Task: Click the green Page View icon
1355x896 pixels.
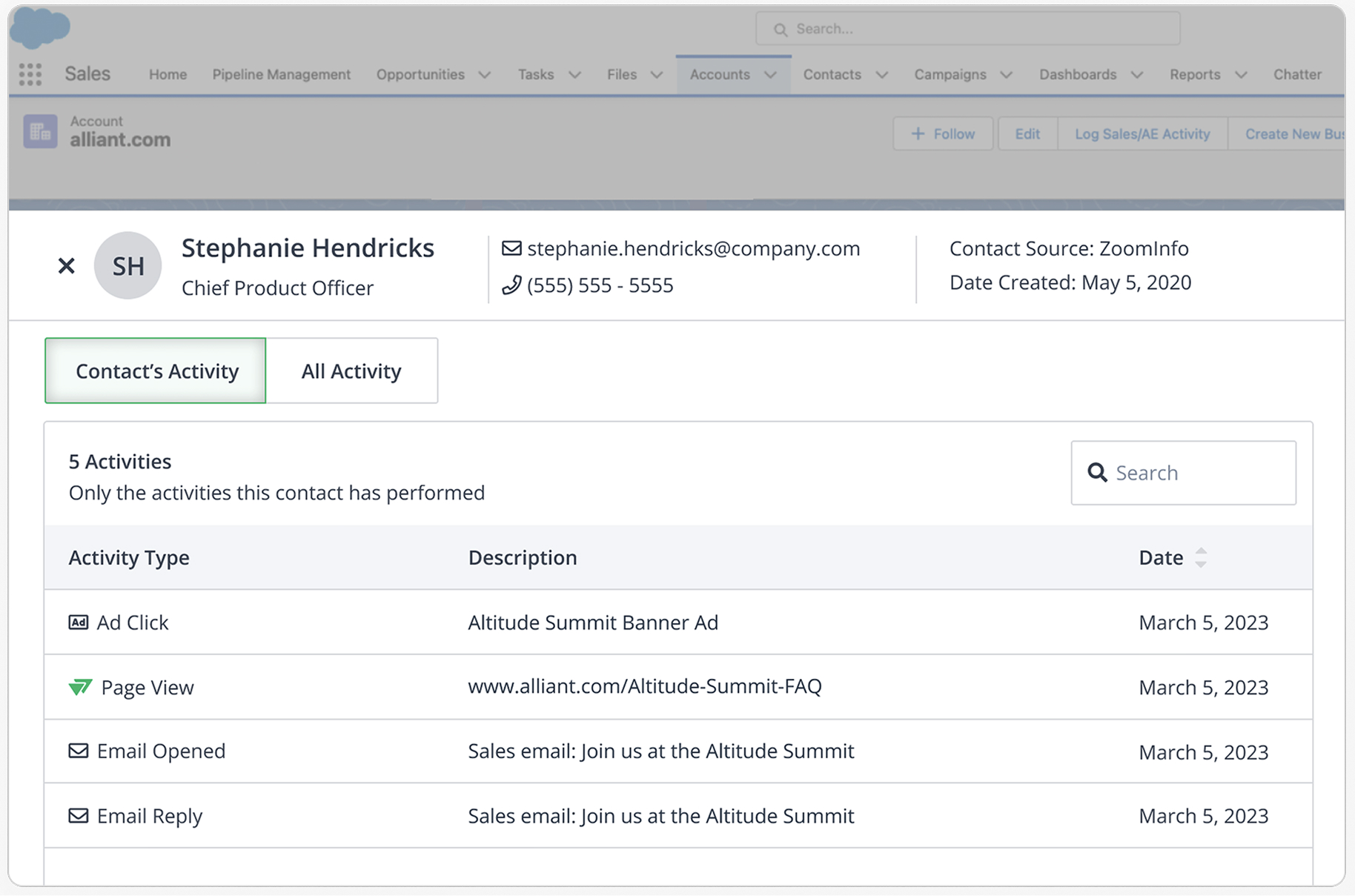Action: click(80, 687)
